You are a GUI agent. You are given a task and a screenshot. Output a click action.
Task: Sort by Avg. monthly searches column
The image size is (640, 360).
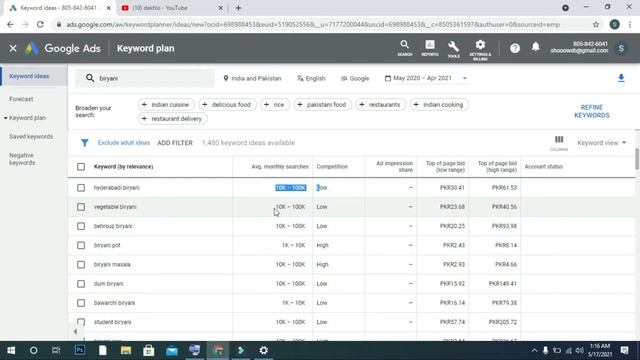[x=280, y=167]
